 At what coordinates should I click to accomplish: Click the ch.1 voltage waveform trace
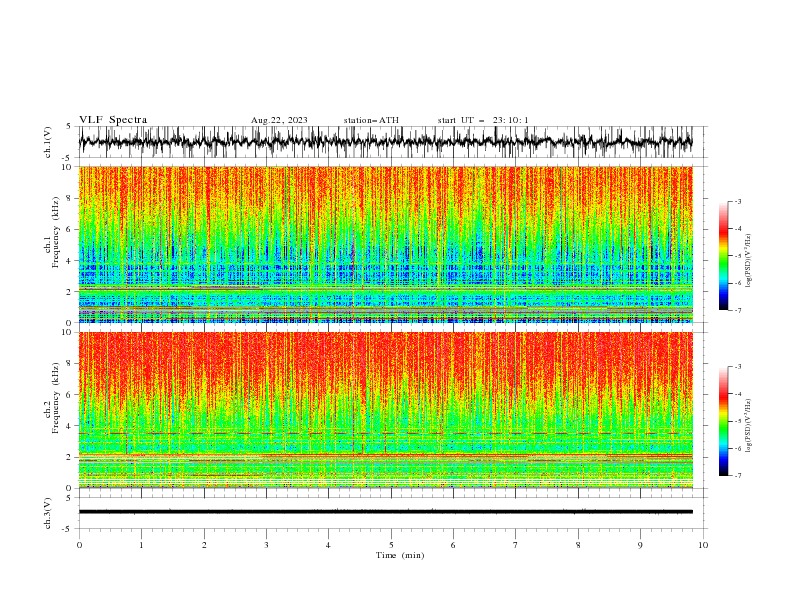click(x=385, y=142)
